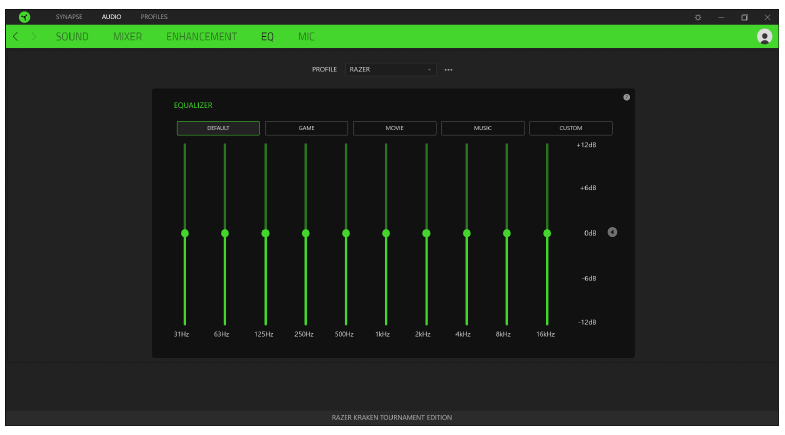Click the 500Hz slider handle
The height and width of the screenshot is (435, 785).
click(x=346, y=233)
